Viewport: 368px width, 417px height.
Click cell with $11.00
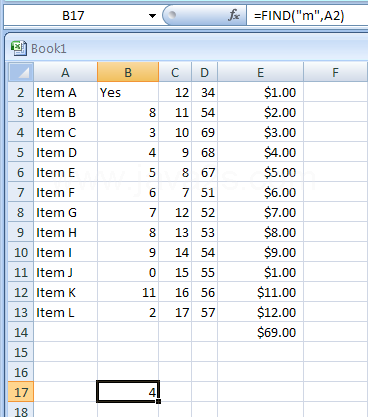(x=260, y=292)
